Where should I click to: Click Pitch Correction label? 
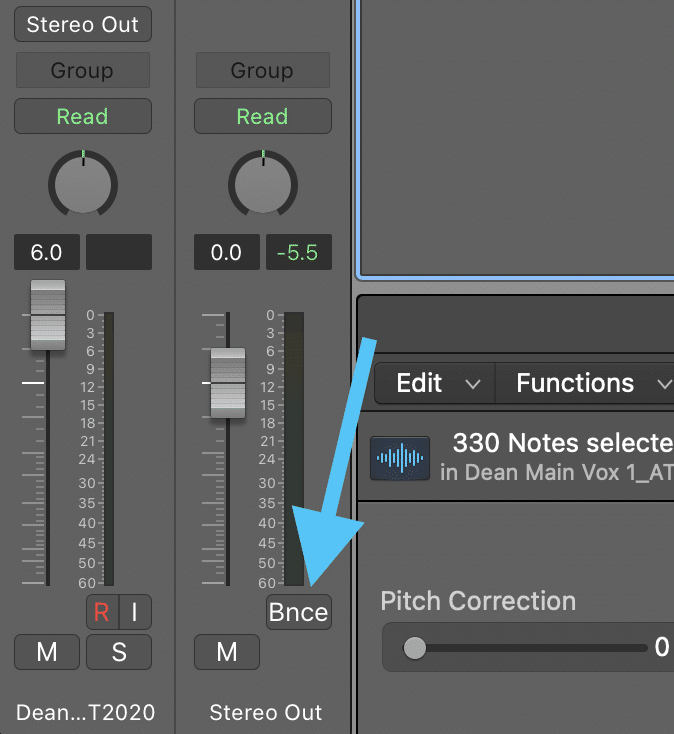coord(478,601)
